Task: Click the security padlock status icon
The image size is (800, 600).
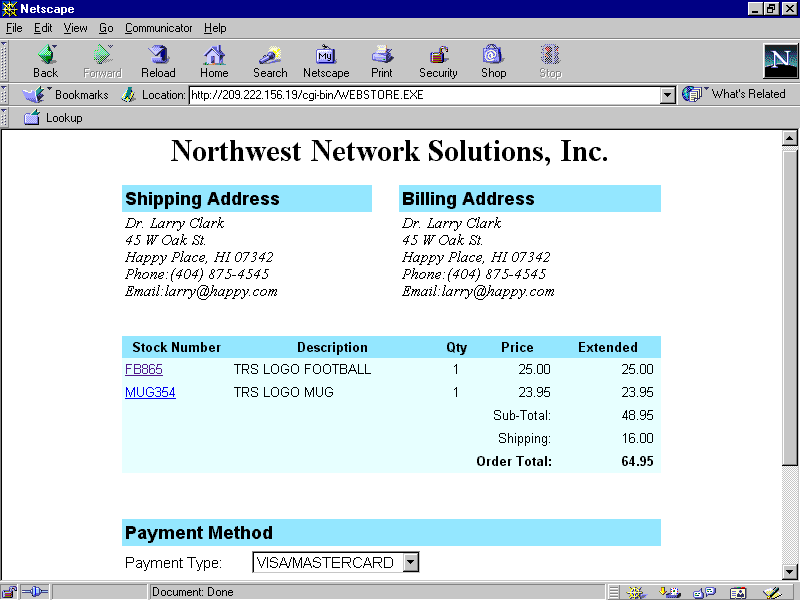Action: (x=9, y=592)
